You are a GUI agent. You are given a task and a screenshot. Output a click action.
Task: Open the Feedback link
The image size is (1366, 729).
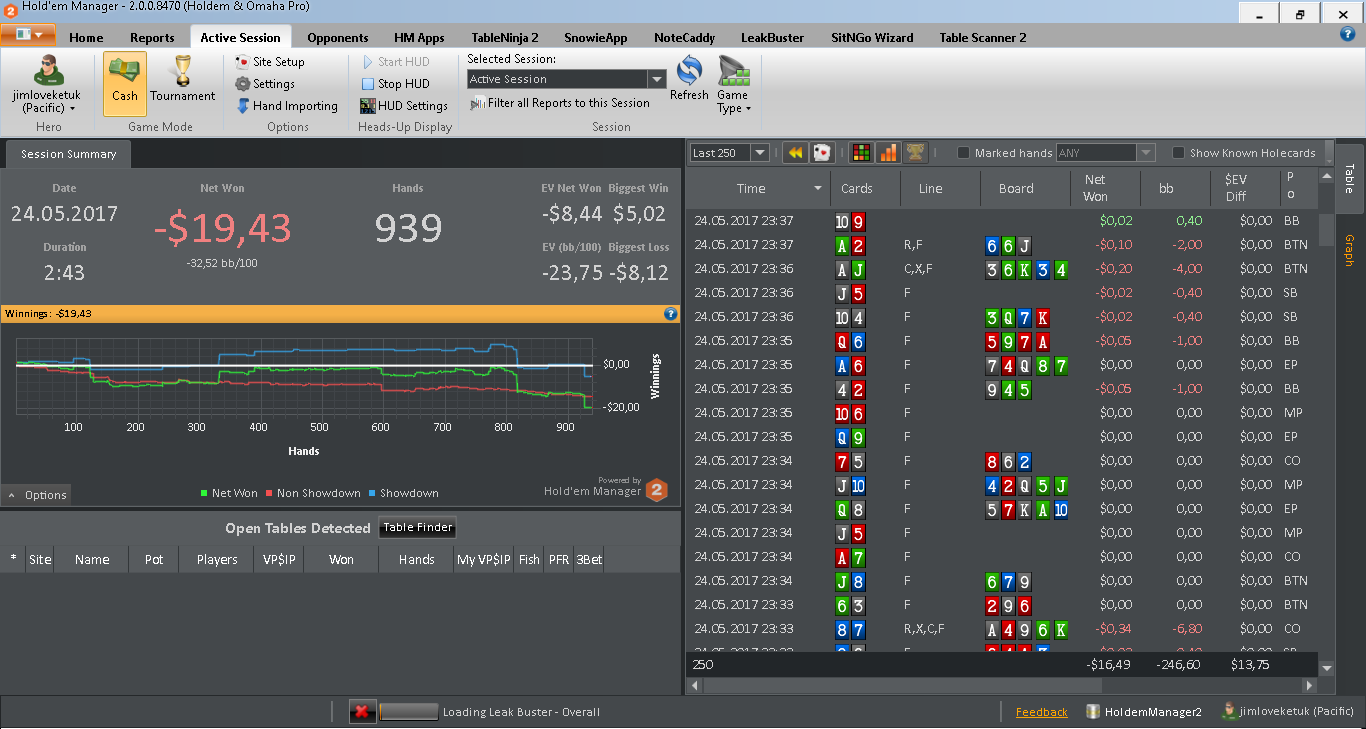pyautogui.click(x=1042, y=712)
